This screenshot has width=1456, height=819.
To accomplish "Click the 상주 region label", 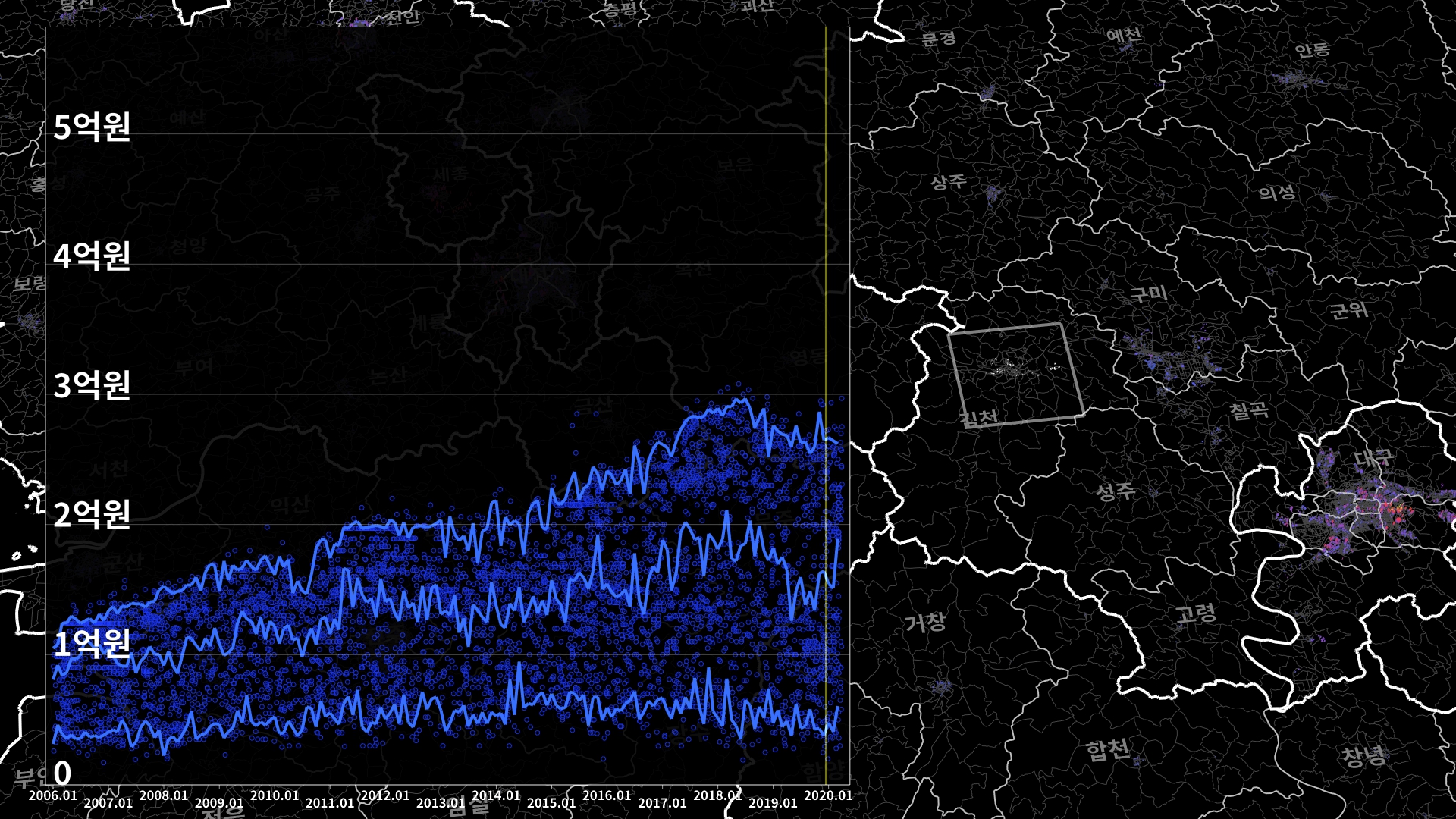I will (949, 181).
